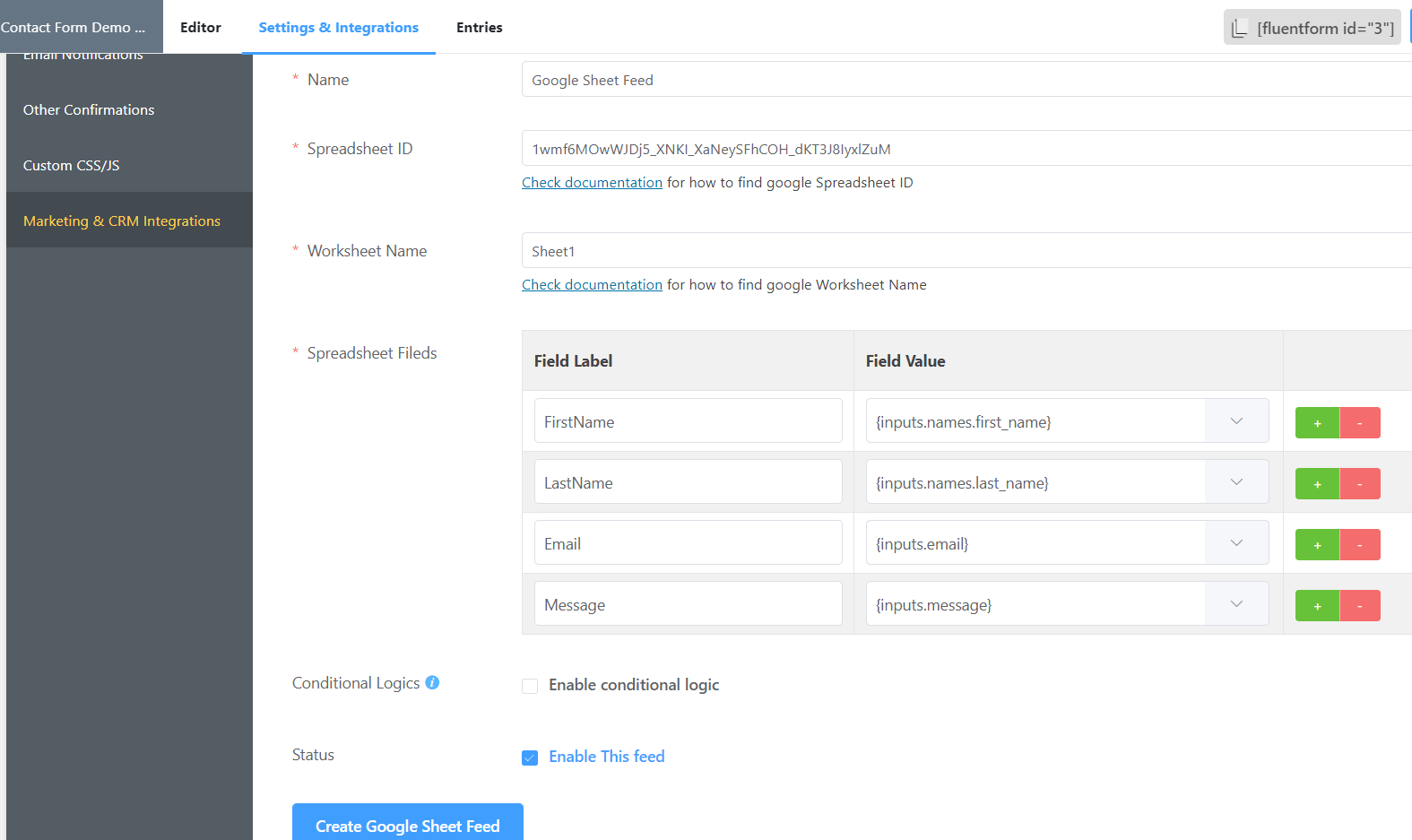Enable conditional logic checkbox
Image resolution: width=1412 pixels, height=840 pixels.
(530, 686)
